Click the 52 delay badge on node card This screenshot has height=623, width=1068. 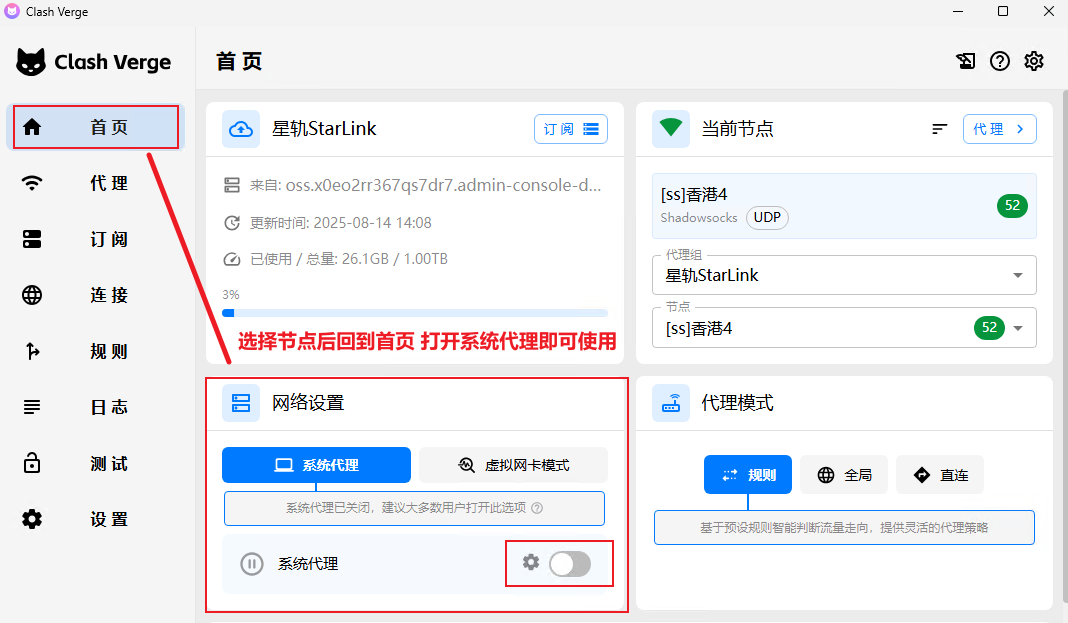point(1013,206)
